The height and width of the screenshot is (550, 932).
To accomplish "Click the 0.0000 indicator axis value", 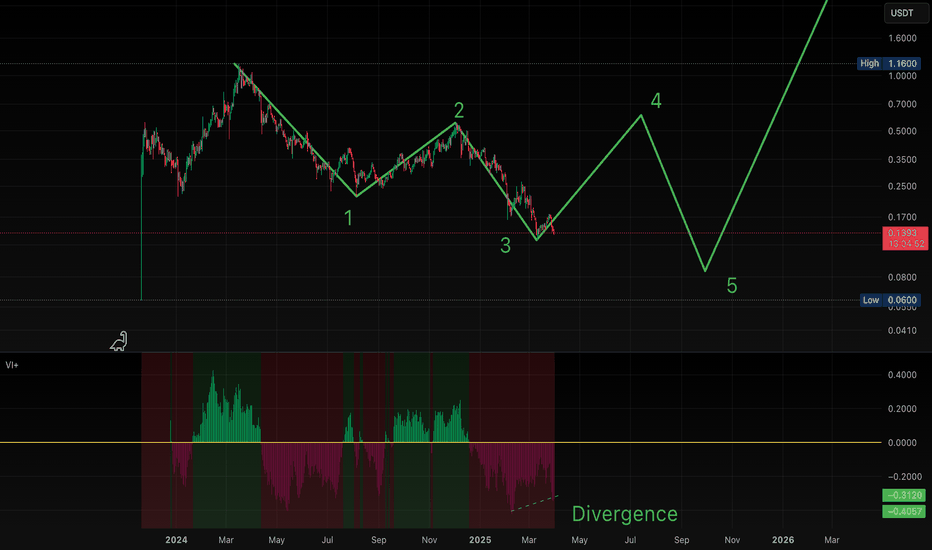I will pos(902,442).
